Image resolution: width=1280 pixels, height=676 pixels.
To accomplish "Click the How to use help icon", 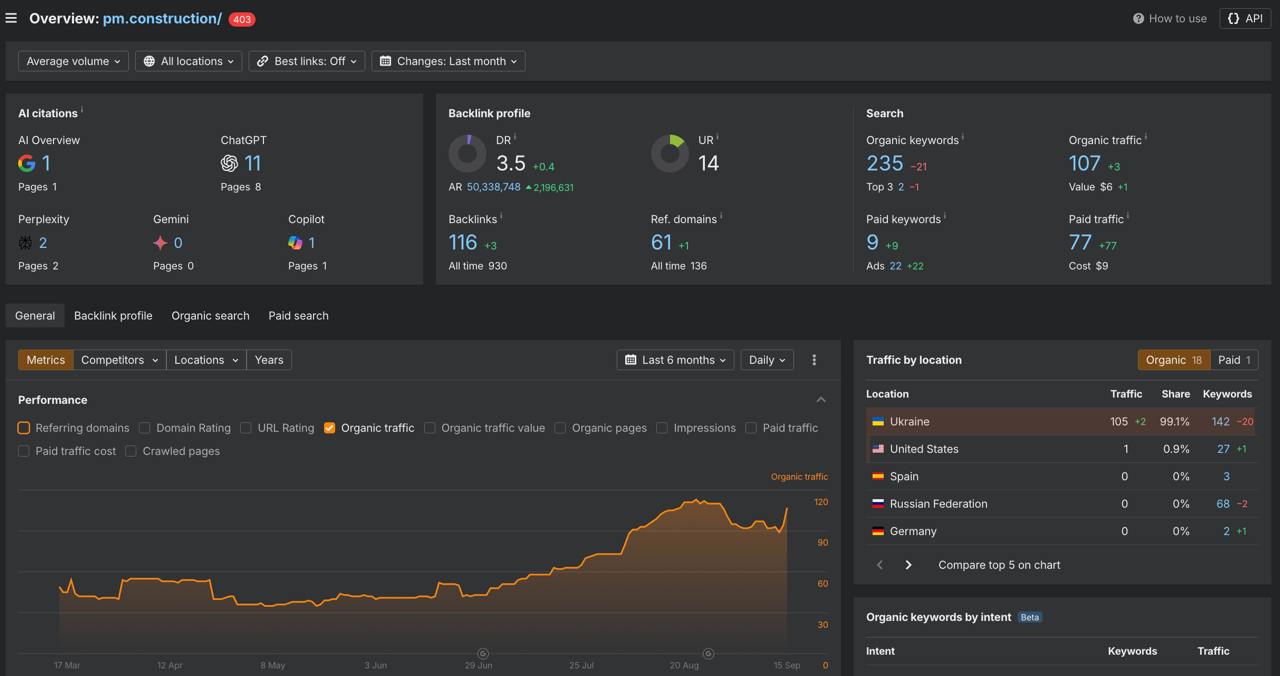I will pyautogui.click(x=1138, y=19).
